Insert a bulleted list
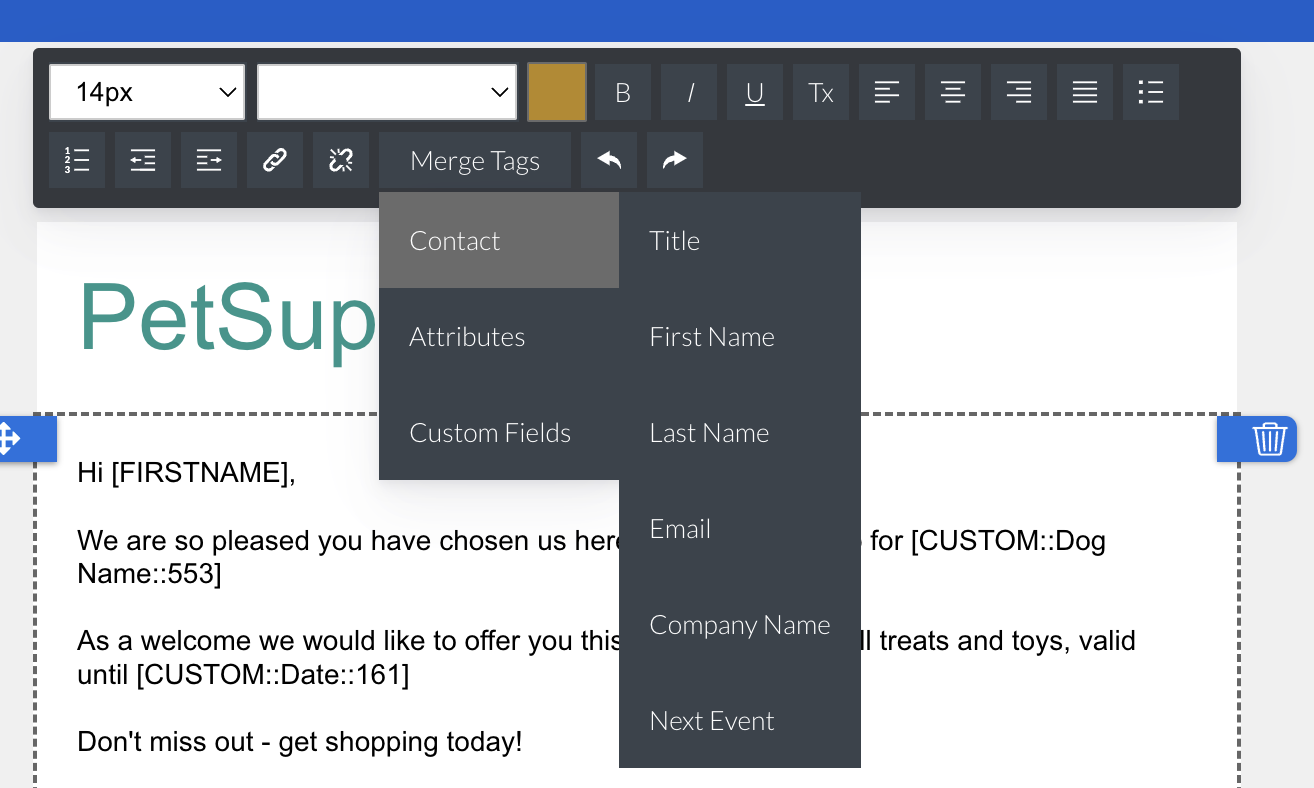The image size is (1314, 788). click(x=1151, y=93)
